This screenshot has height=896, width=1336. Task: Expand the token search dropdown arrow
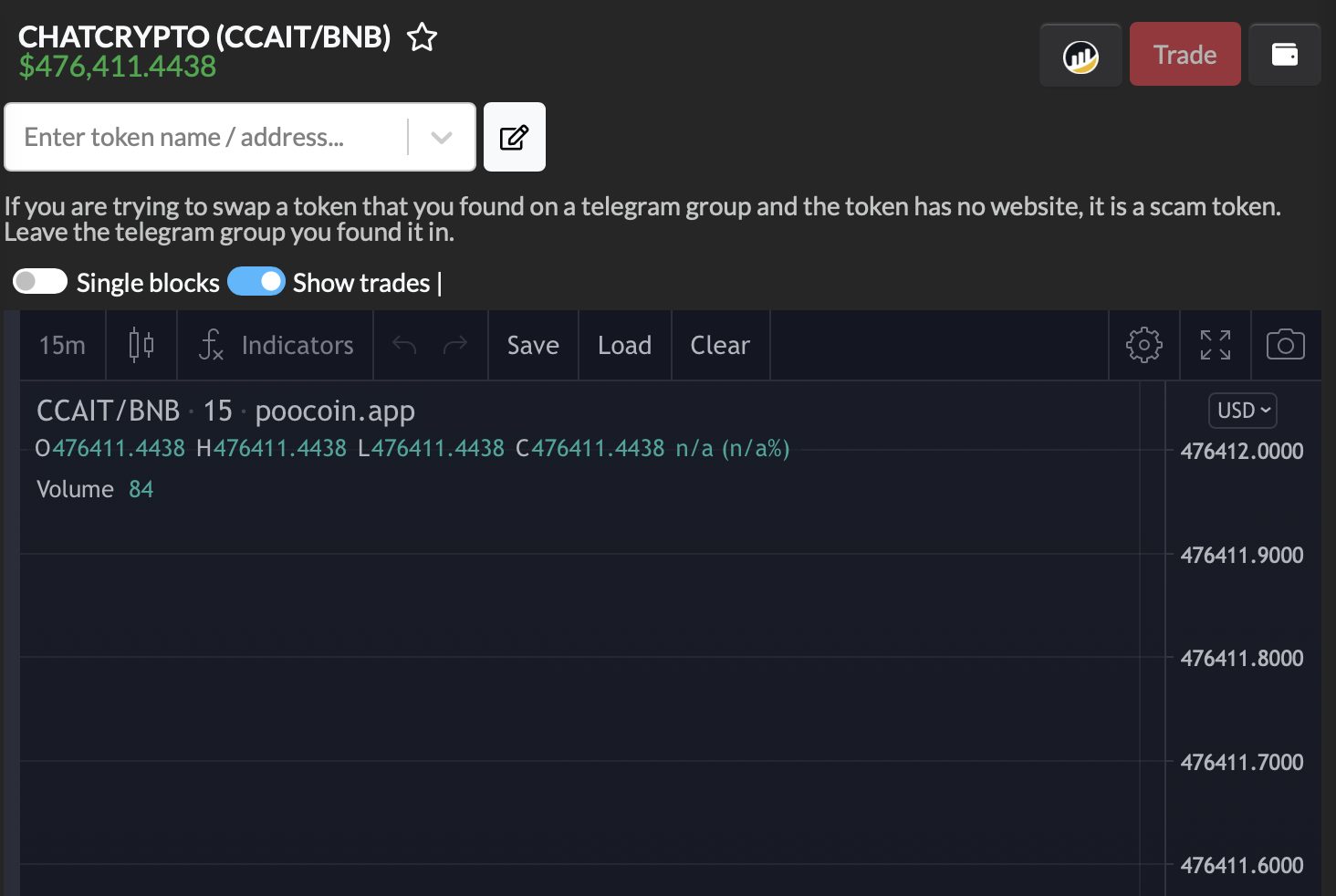point(442,138)
